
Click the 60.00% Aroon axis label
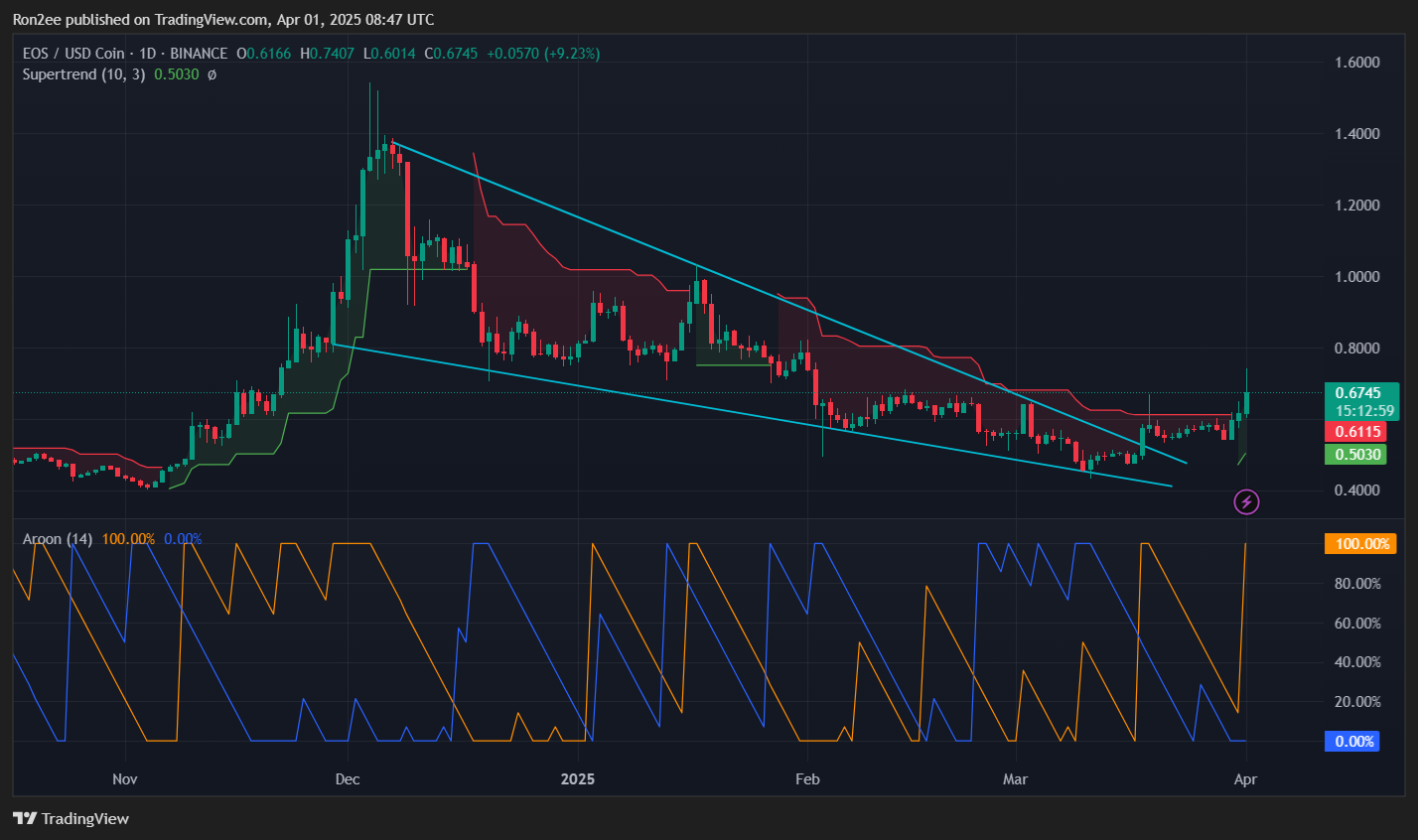coord(1357,624)
